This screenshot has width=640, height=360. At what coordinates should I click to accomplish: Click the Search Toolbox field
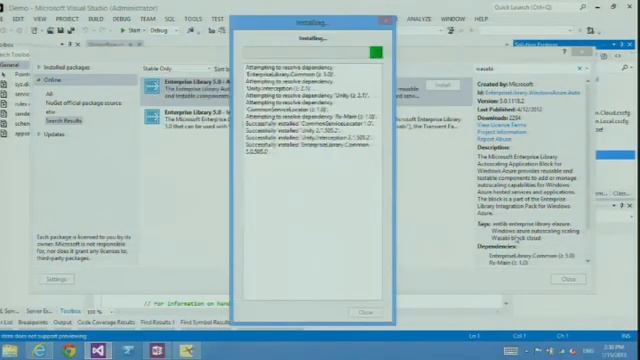[x=15, y=54]
